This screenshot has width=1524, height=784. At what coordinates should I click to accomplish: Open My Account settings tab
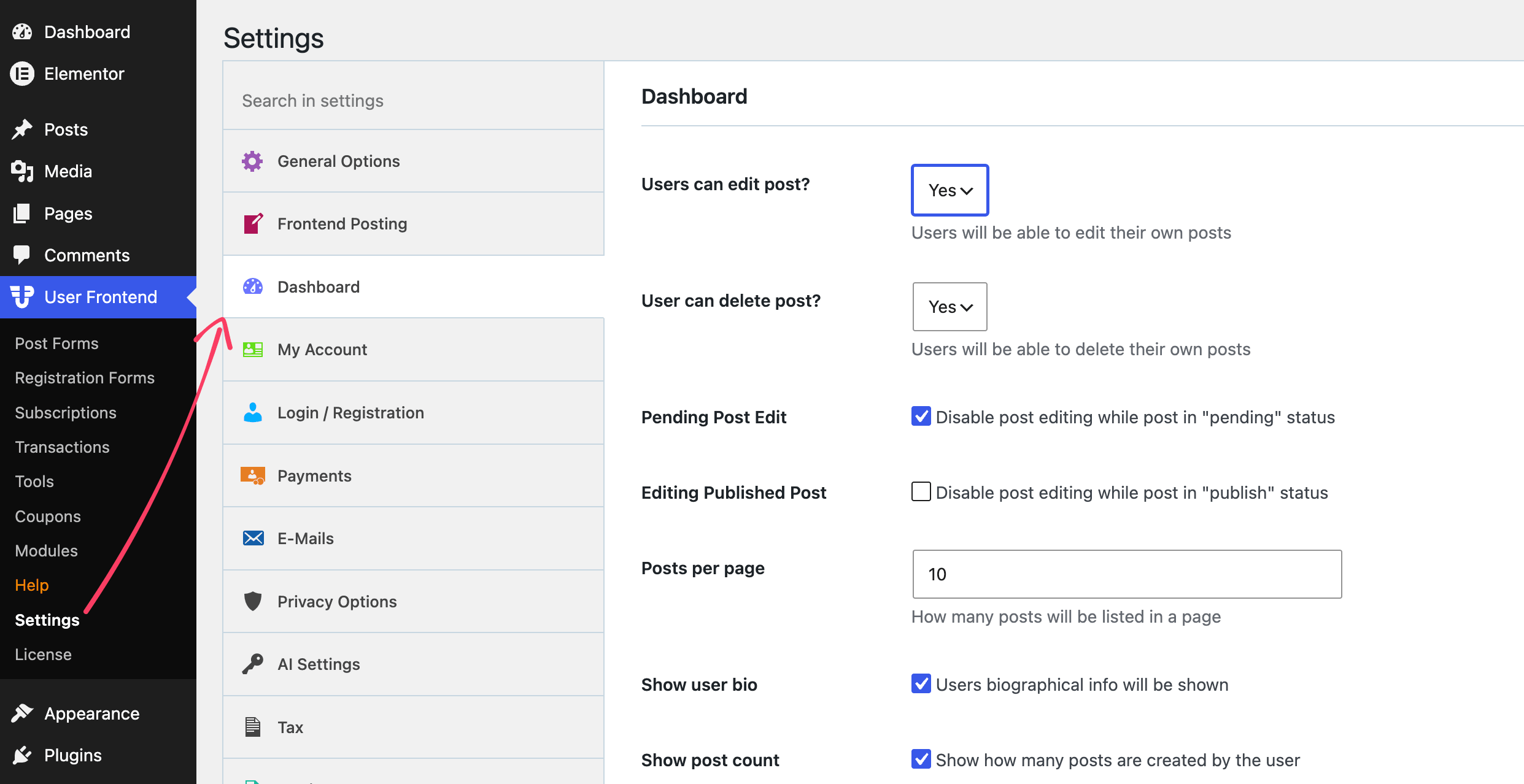click(414, 350)
